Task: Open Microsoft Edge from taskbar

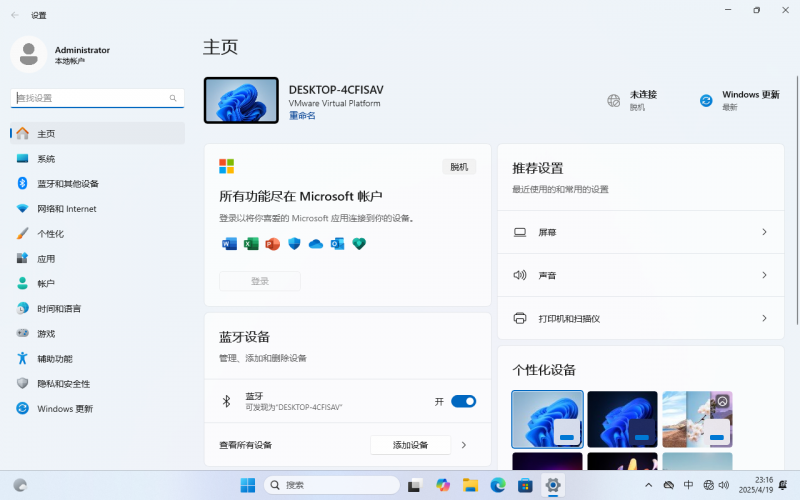Action: 498,485
